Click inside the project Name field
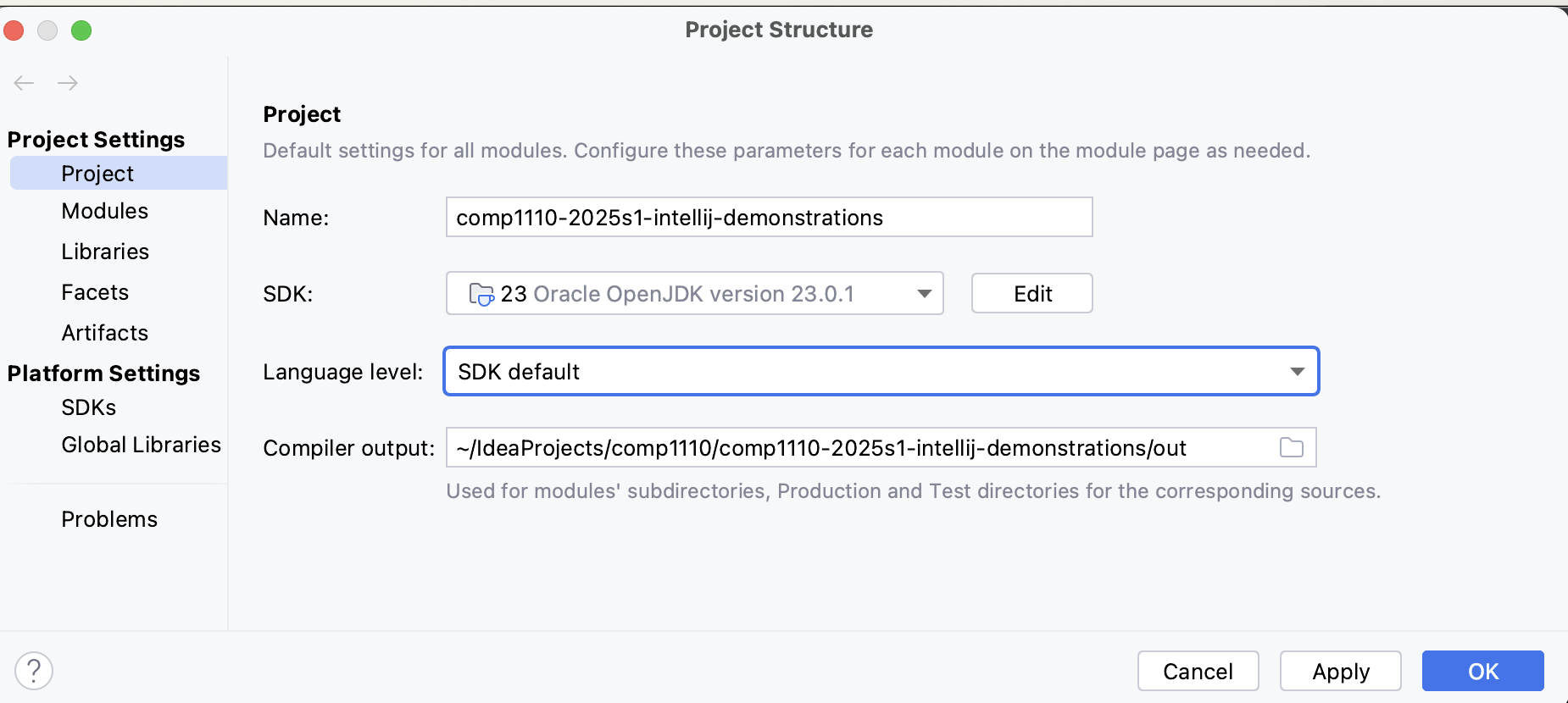 click(x=769, y=218)
